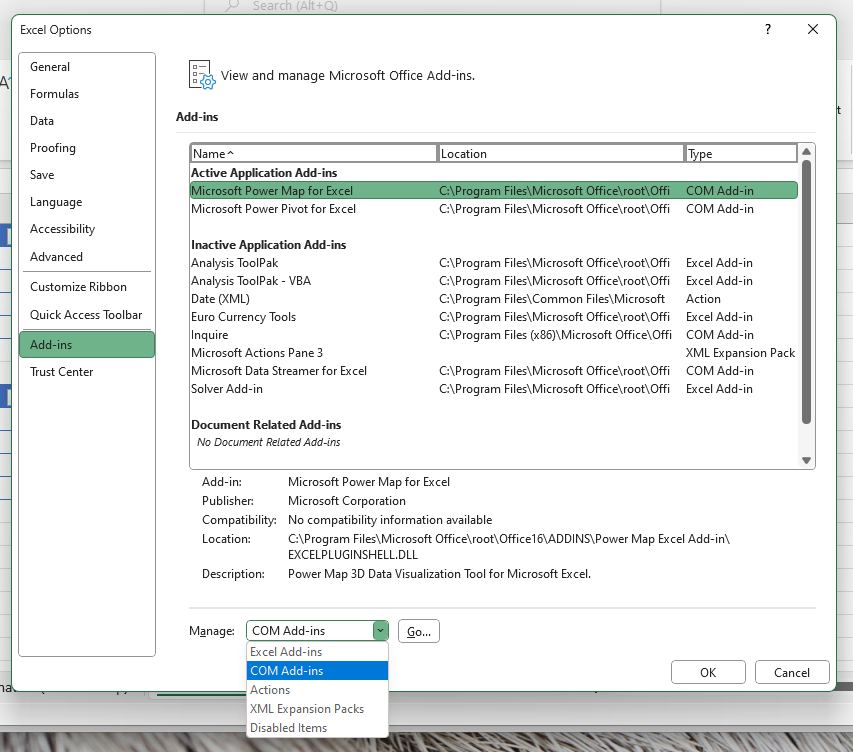Click the Go... button
The image size is (853, 752).
(x=418, y=631)
